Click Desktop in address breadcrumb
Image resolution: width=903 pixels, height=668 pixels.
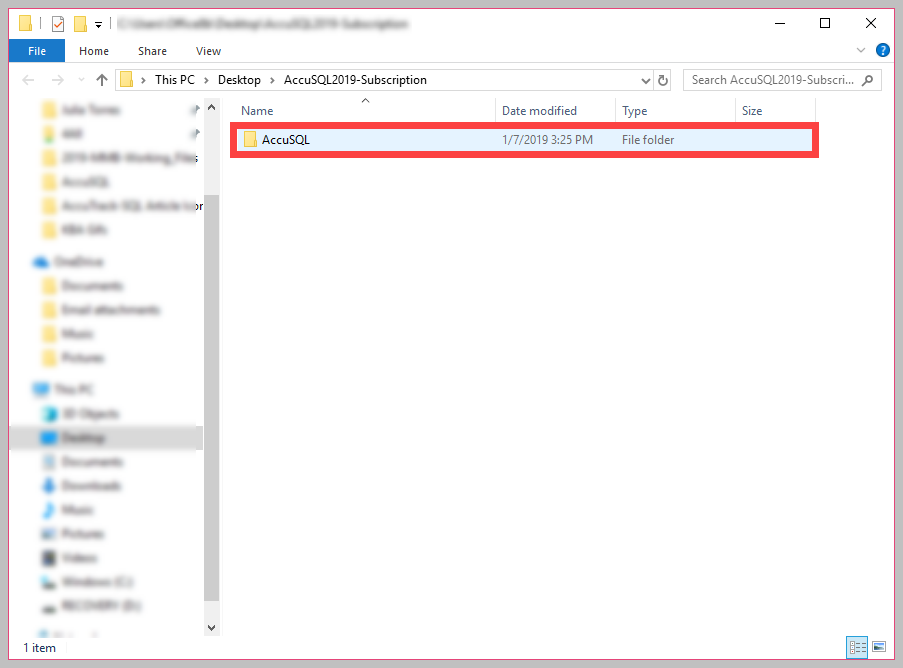[239, 80]
